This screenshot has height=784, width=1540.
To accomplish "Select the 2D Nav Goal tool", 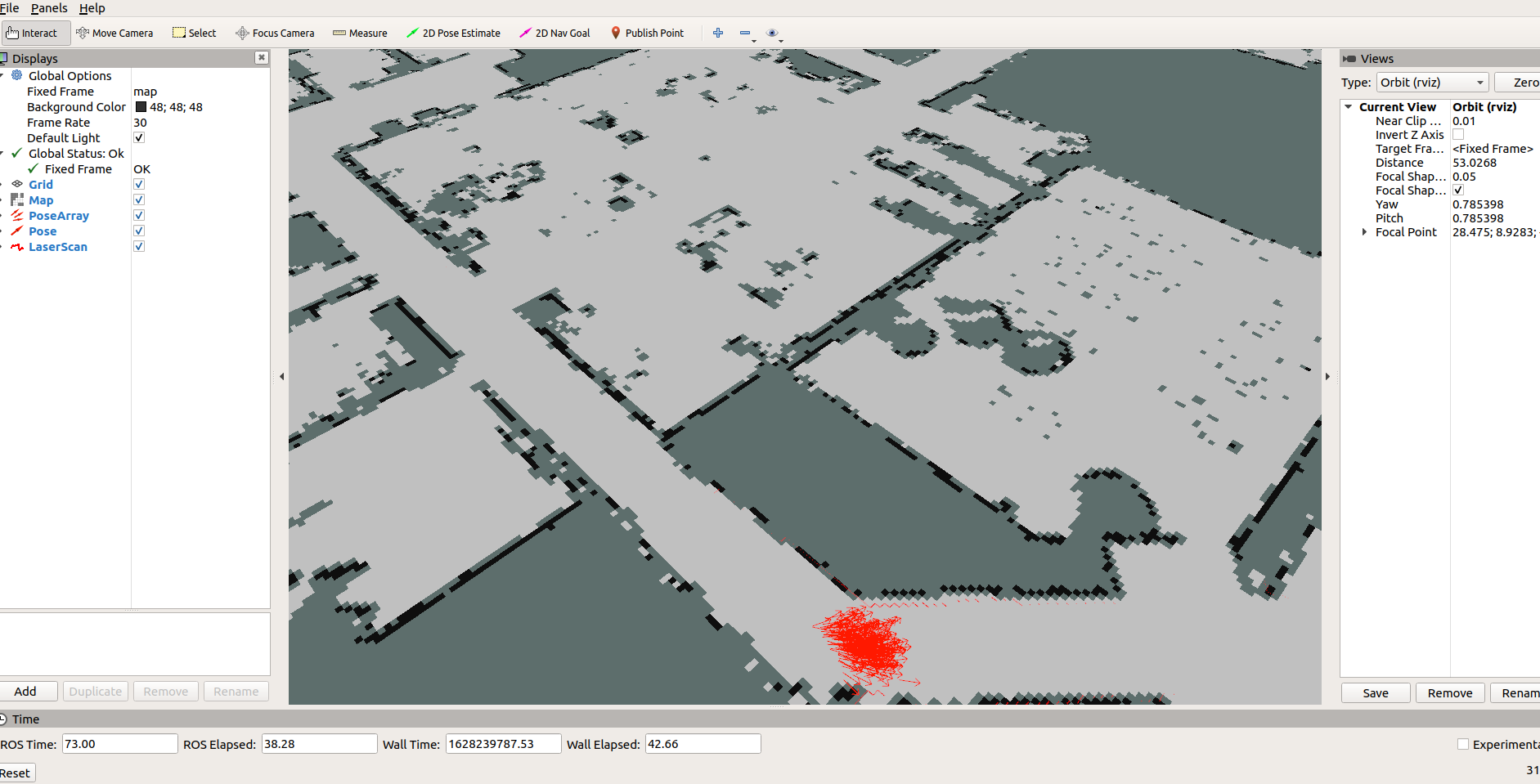I will click(554, 33).
